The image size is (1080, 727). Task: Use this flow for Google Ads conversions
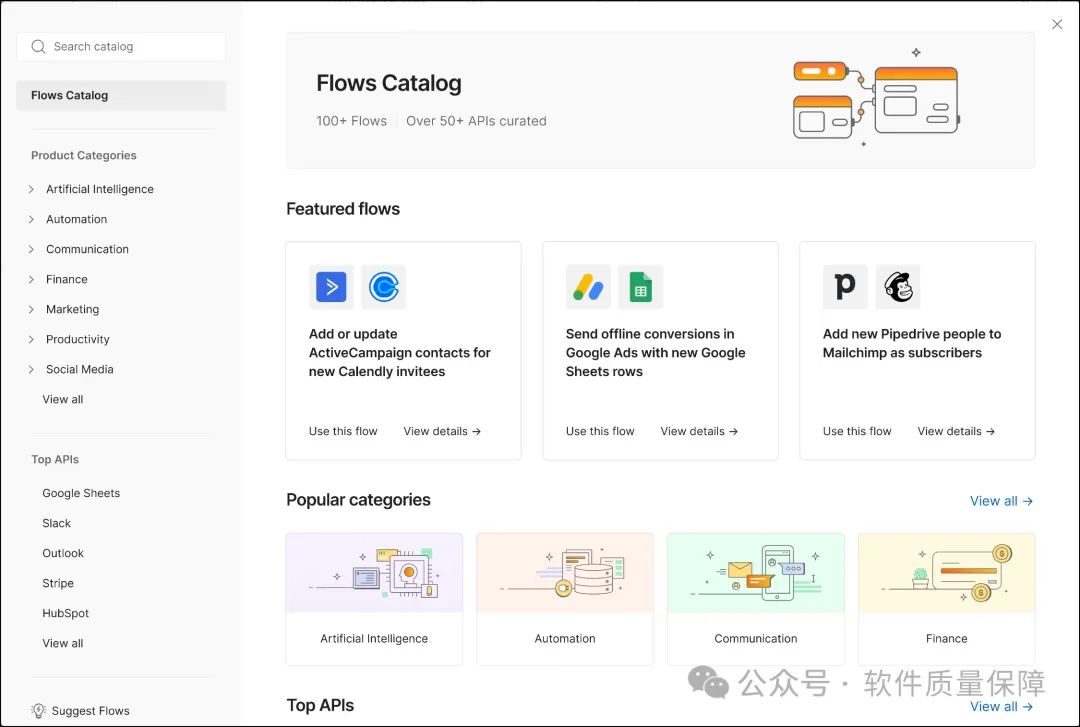[600, 431]
